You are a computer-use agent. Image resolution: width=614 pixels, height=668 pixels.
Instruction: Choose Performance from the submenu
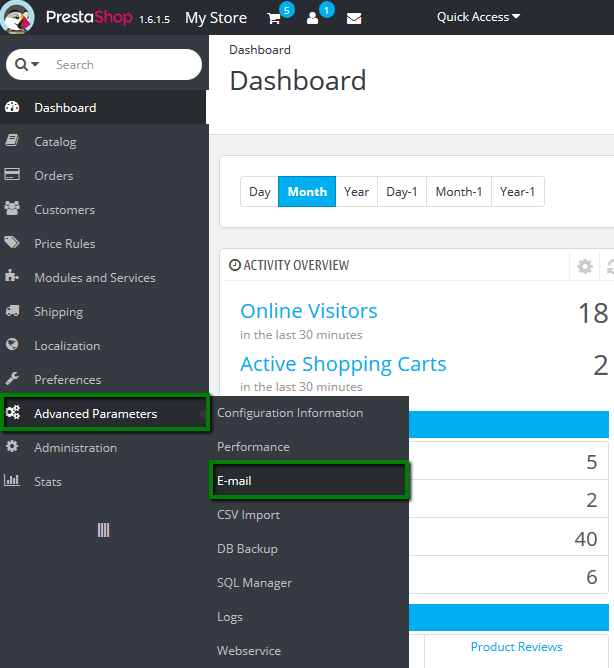point(309,446)
